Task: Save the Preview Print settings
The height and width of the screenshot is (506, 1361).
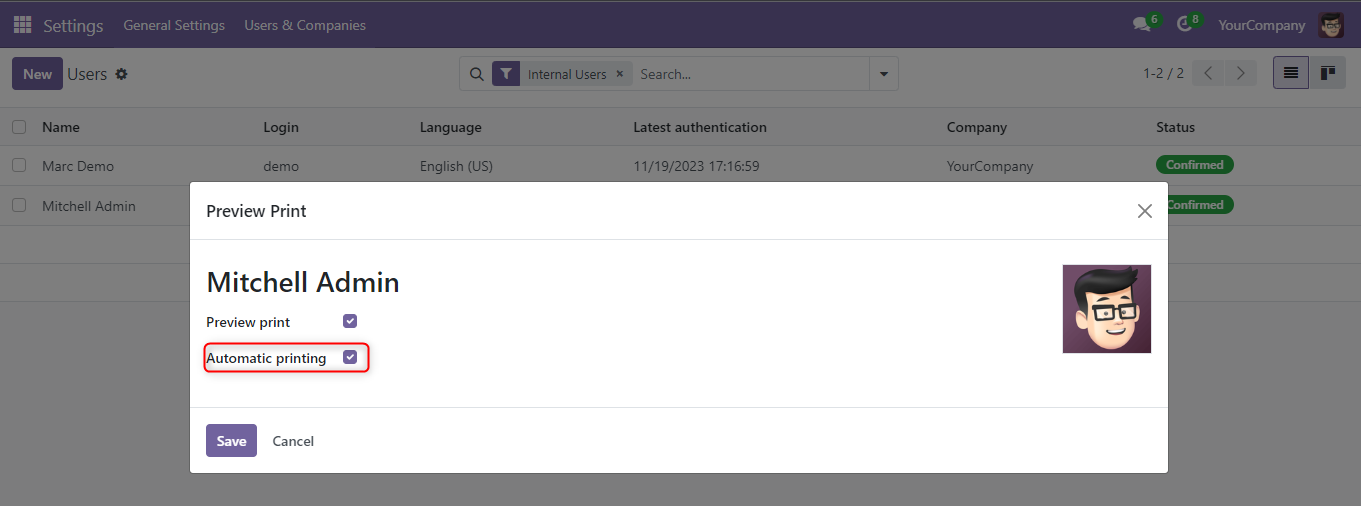Action: point(231,441)
